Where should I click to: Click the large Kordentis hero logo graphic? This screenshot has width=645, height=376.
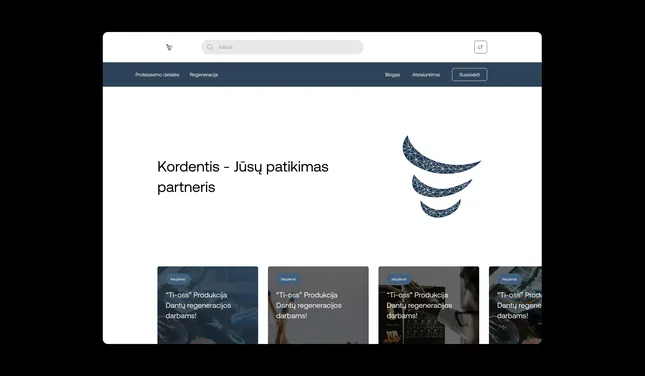coord(441,176)
